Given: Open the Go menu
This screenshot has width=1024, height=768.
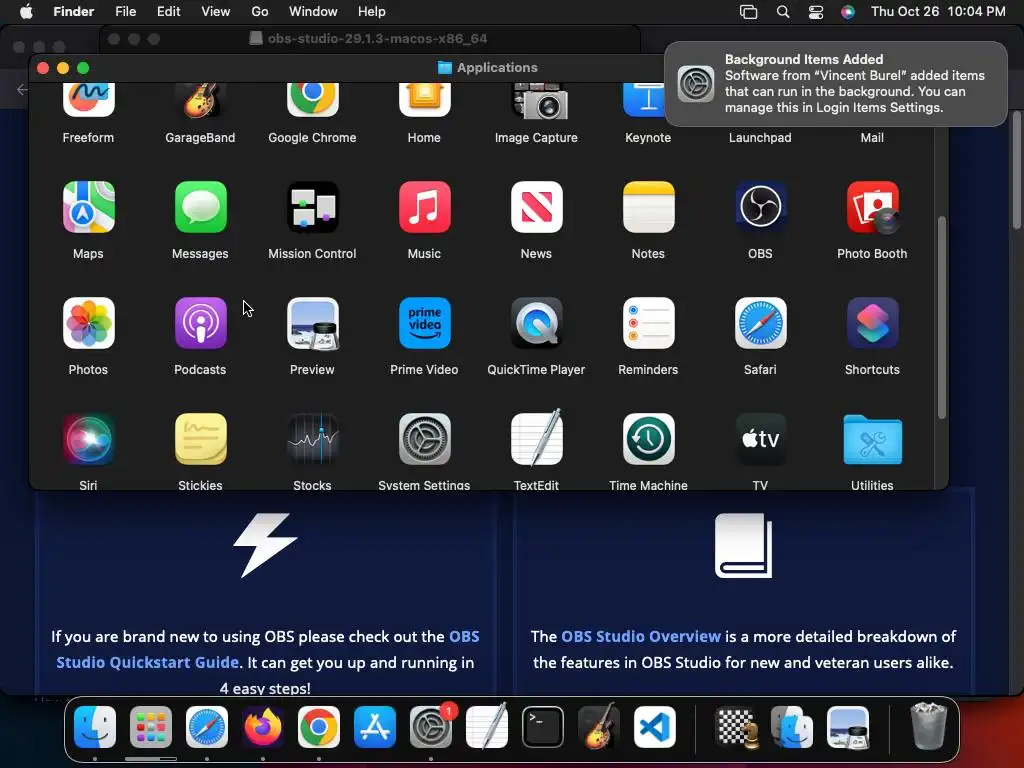Looking at the screenshot, I should click(260, 12).
